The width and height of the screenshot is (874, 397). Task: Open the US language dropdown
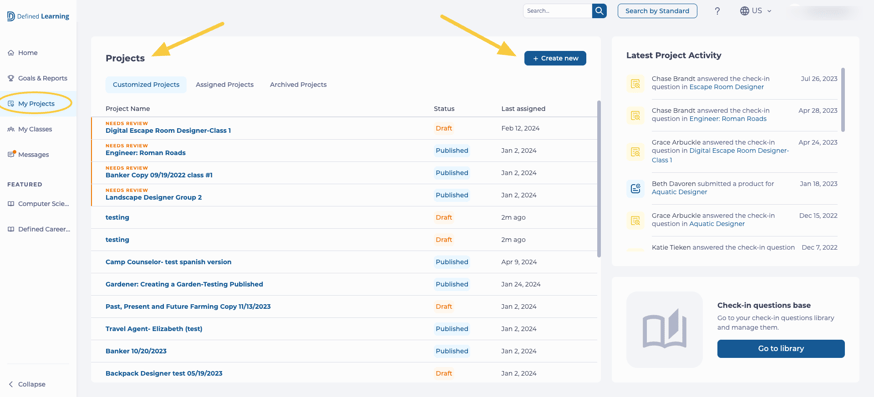pyautogui.click(x=756, y=11)
